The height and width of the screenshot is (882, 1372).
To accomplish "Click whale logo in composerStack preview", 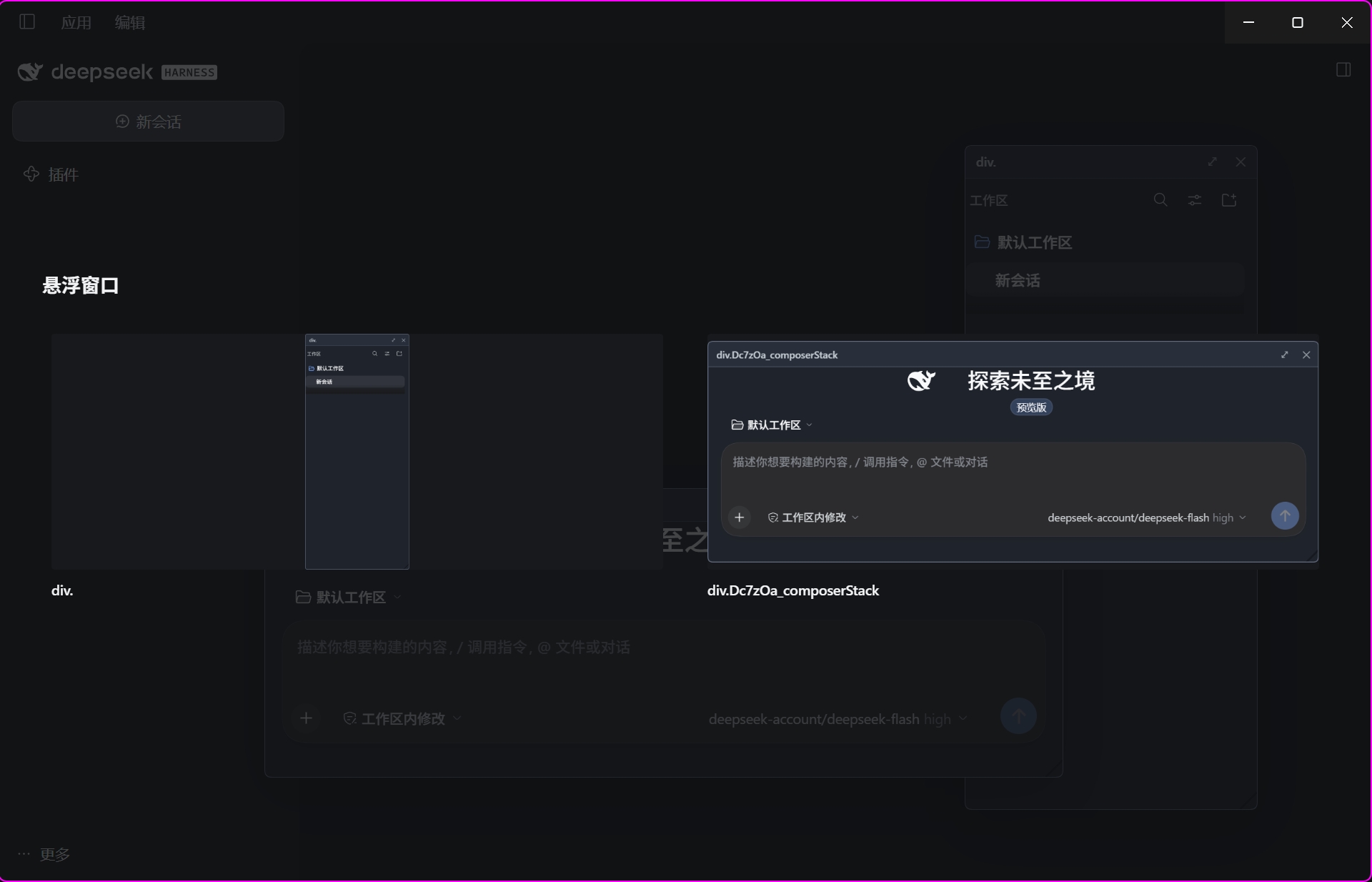I will pos(921,381).
